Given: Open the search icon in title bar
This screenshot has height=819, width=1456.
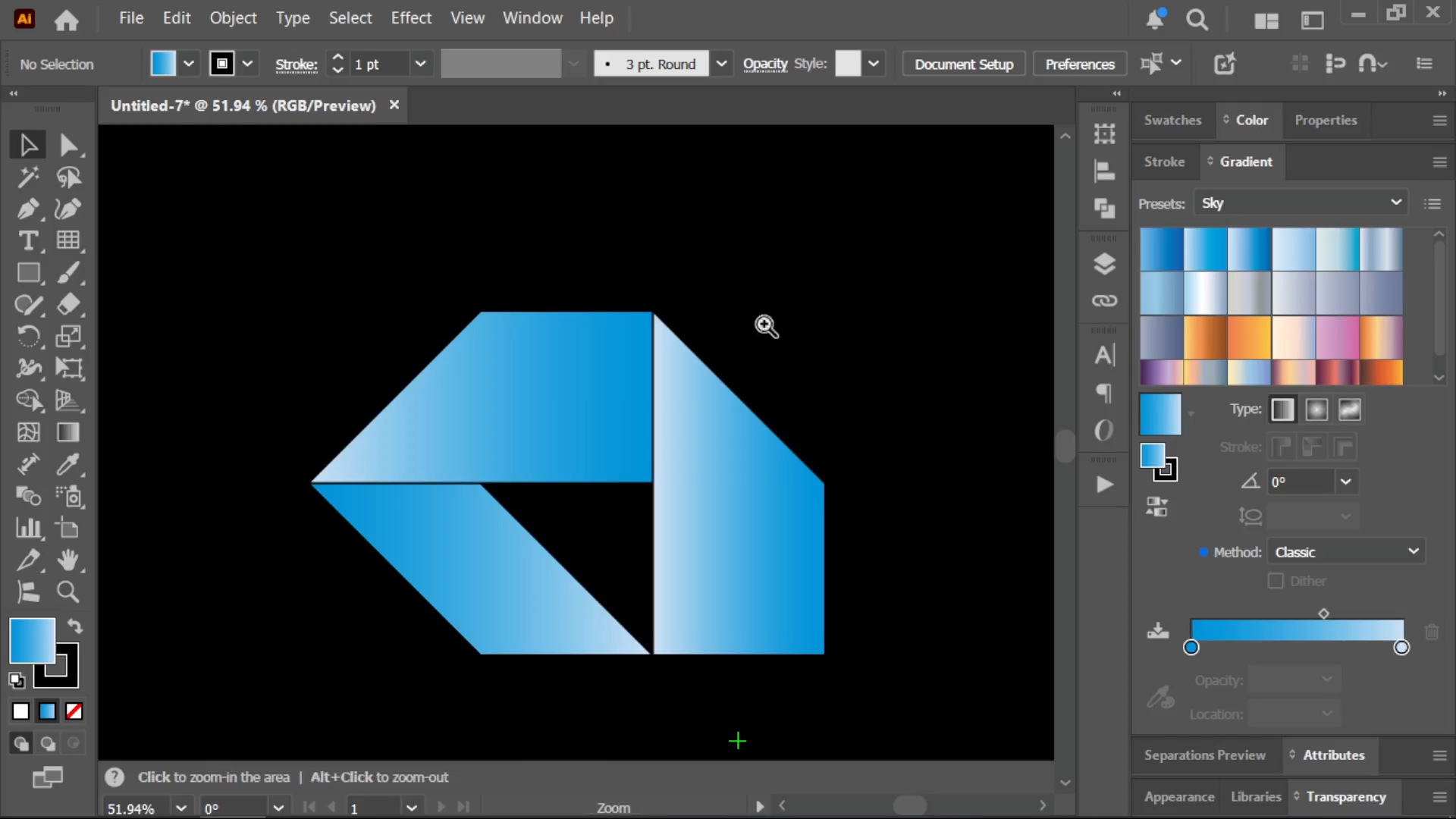Looking at the screenshot, I should 1197,20.
